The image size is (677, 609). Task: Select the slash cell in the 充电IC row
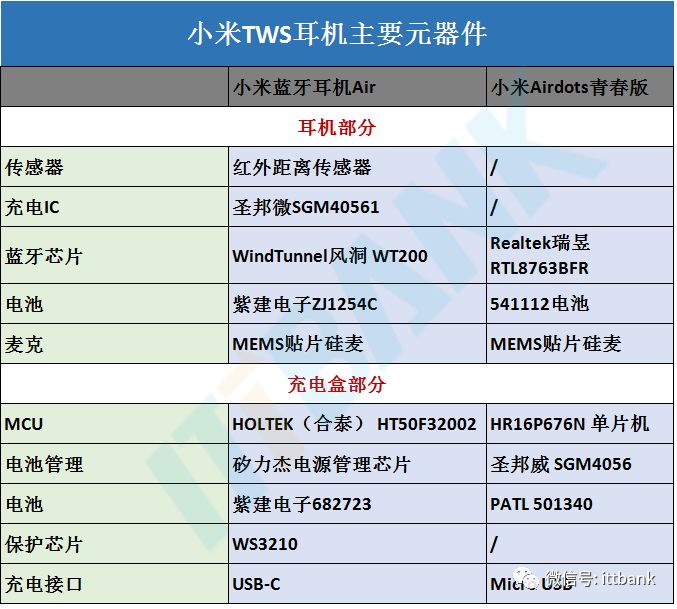579,207
